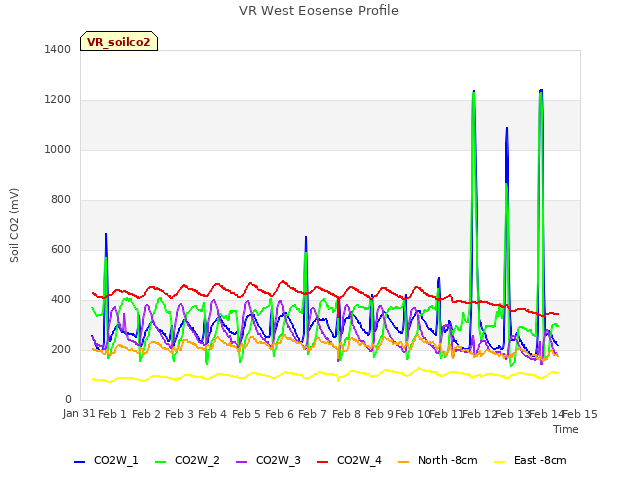Viewport: 640px width, 480px height.
Task: Click the Feb 4 tick label
Action: coord(213,414)
